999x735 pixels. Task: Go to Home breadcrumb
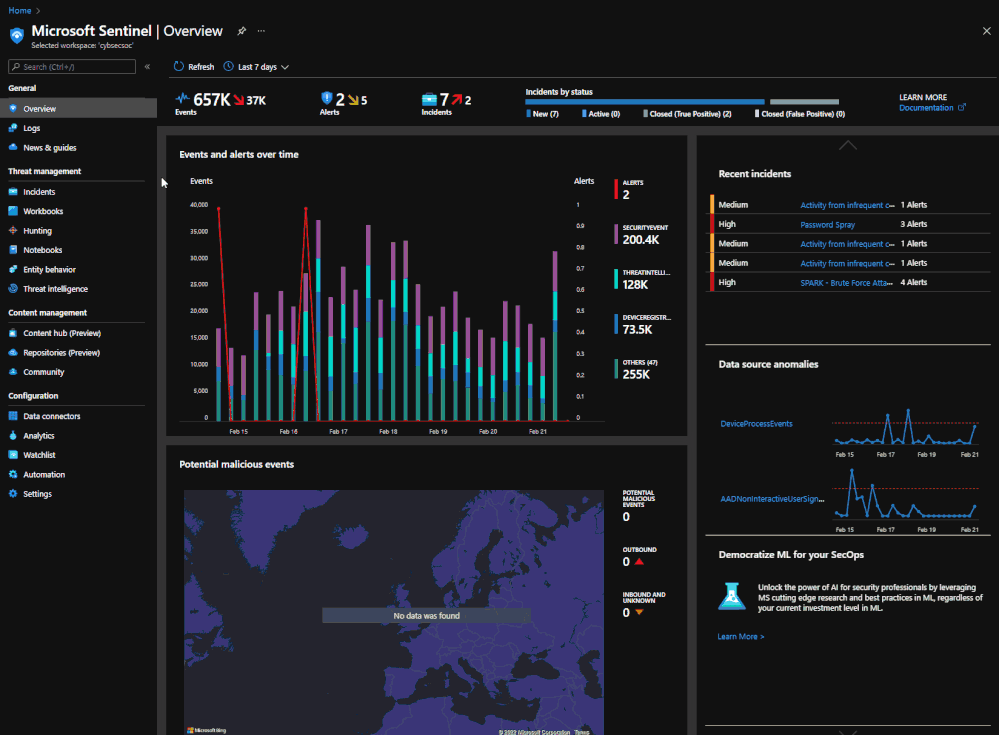pos(20,10)
